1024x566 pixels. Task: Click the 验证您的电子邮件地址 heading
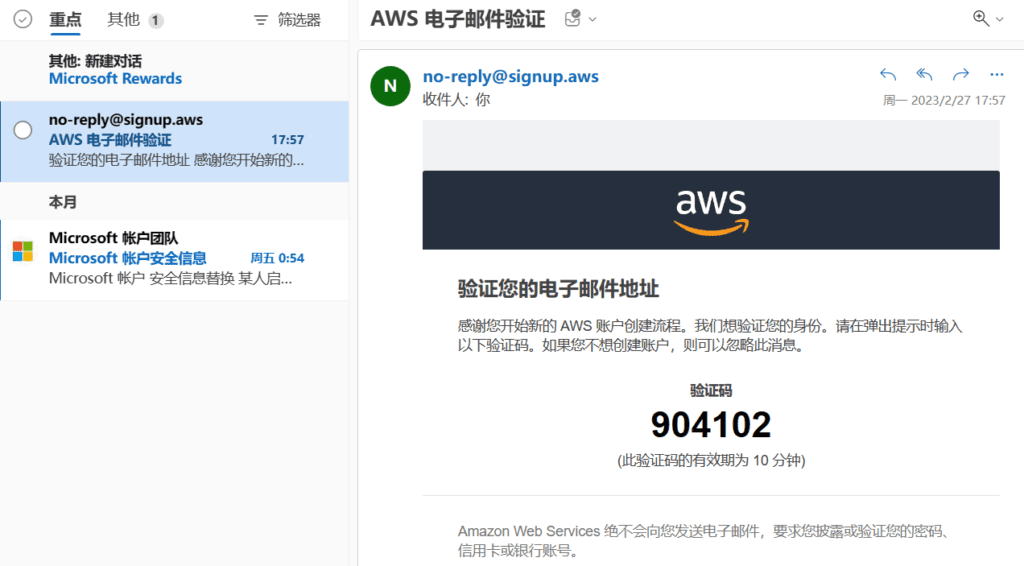(x=558, y=289)
